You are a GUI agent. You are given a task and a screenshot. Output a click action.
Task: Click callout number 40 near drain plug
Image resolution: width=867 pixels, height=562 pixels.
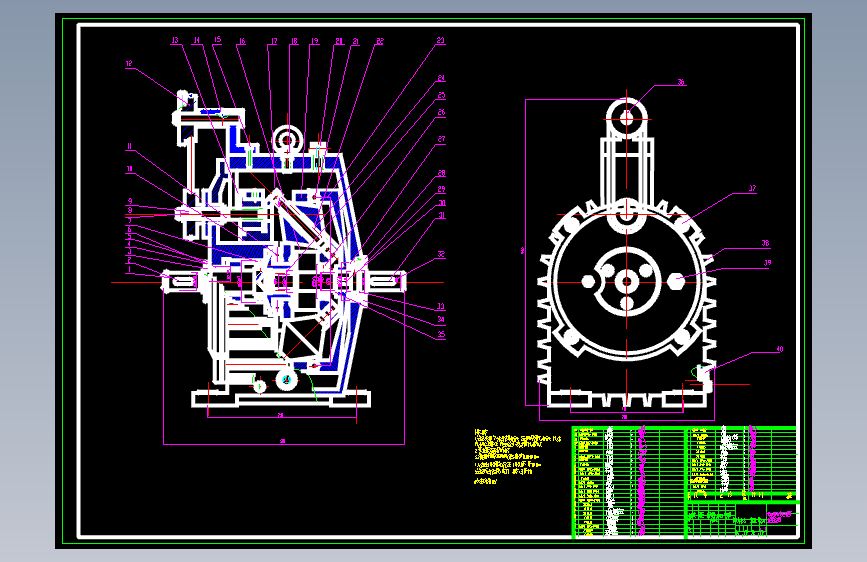pyautogui.click(x=780, y=350)
